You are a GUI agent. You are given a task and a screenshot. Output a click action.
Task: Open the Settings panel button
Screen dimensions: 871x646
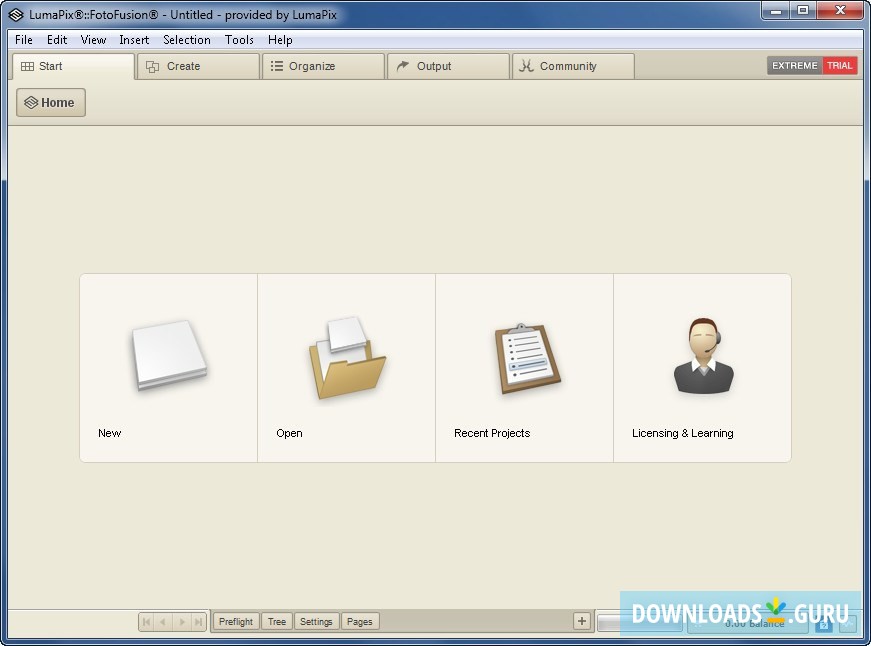click(316, 622)
